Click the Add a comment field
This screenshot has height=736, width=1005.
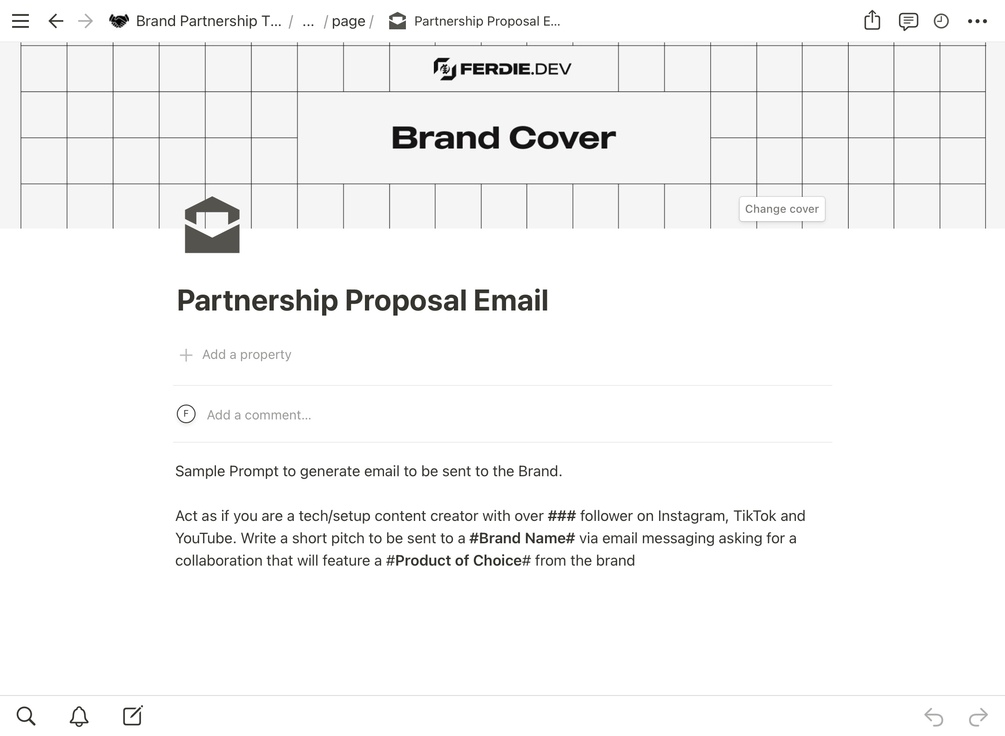click(259, 415)
